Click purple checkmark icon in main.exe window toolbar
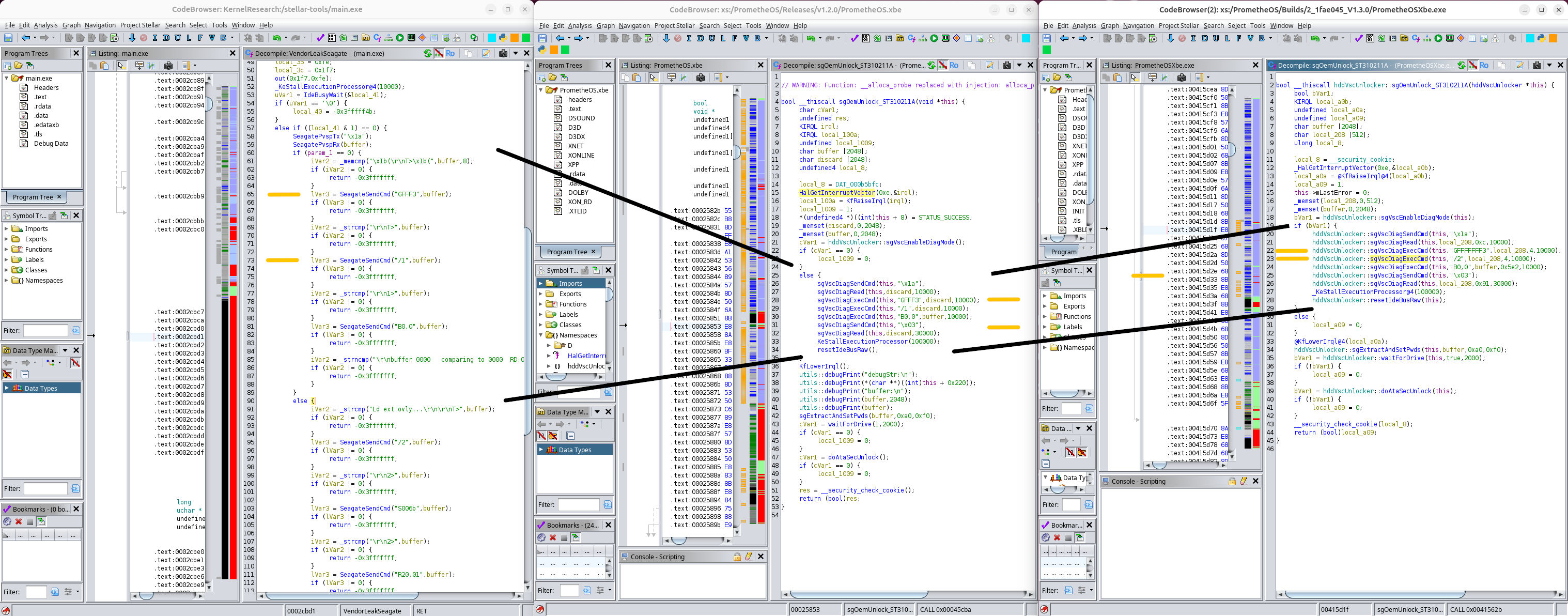1568x616 pixels. click(320, 38)
